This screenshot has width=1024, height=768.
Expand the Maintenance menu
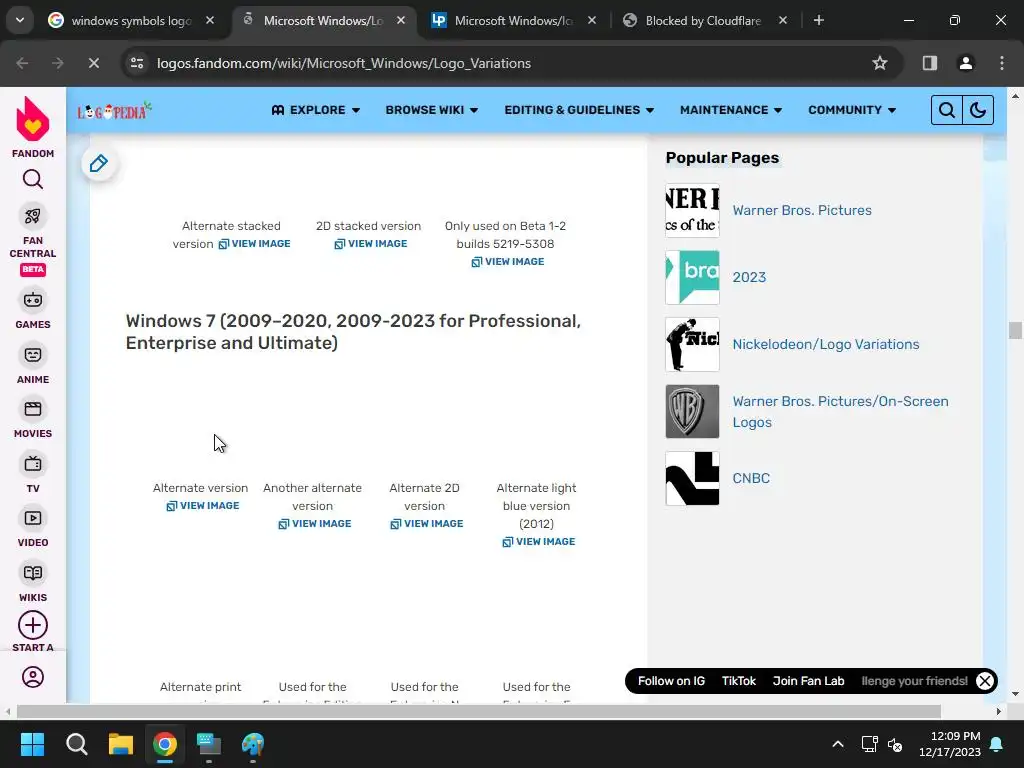pos(731,110)
